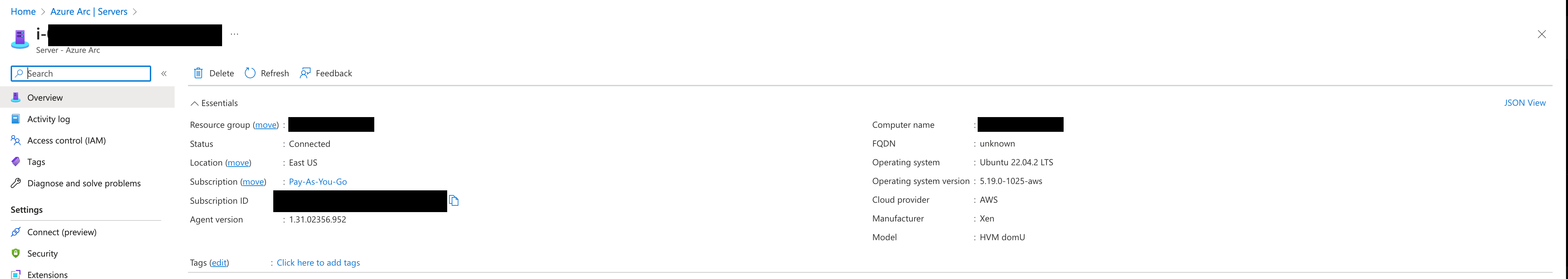Image resolution: width=1568 pixels, height=279 pixels.
Task: Select the Tags icon in the sidebar
Action: pyautogui.click(x=15, y=162)
